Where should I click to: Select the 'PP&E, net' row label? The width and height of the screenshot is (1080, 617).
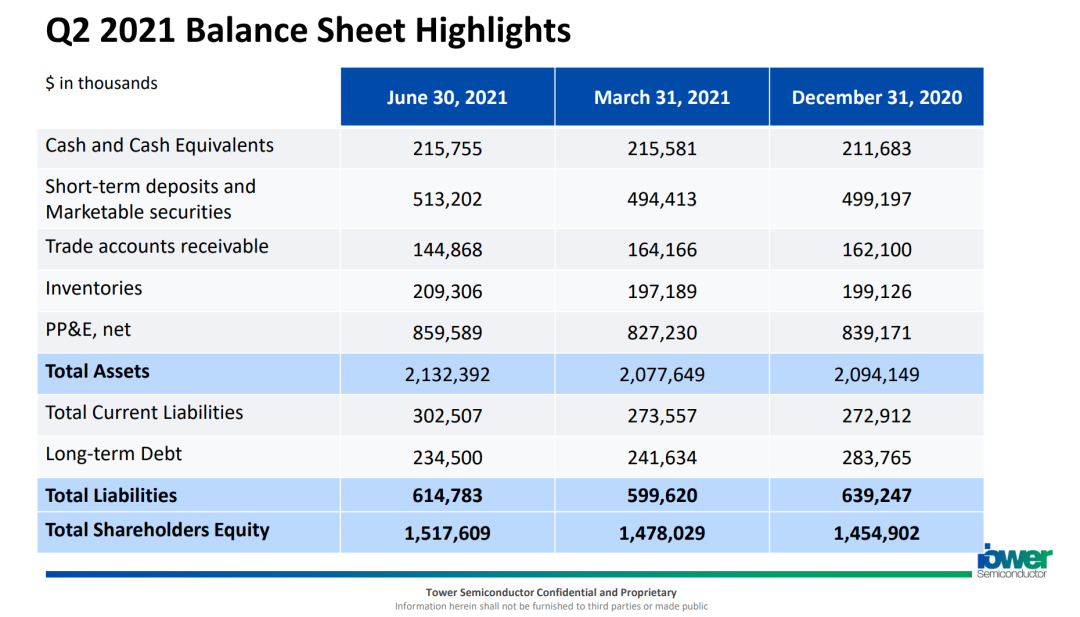[x=88, y=330]
